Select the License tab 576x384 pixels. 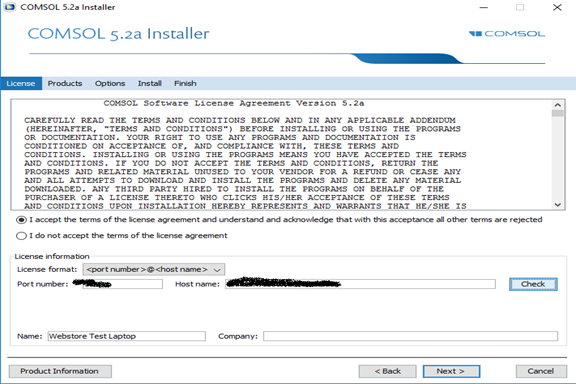21,83
